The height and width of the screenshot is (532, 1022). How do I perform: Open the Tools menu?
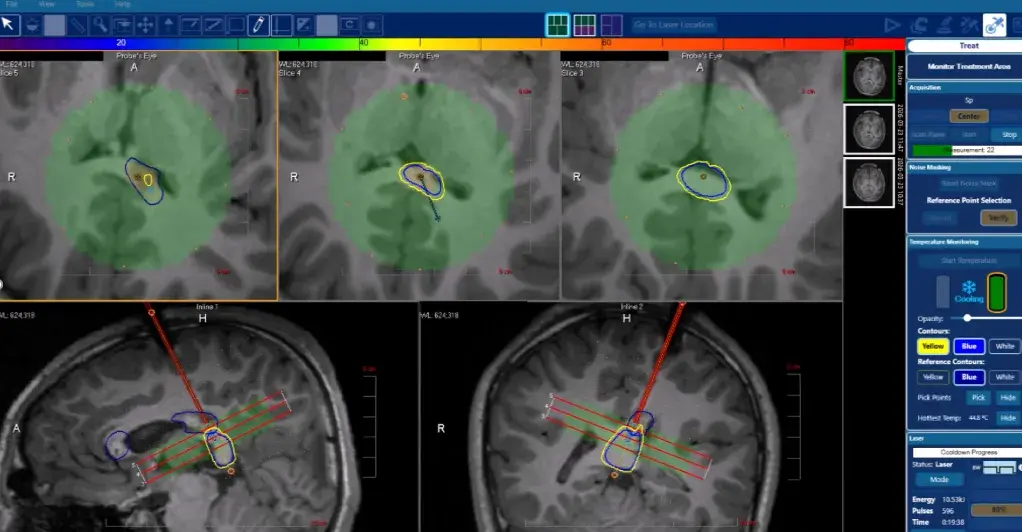[x=85, y=4]
